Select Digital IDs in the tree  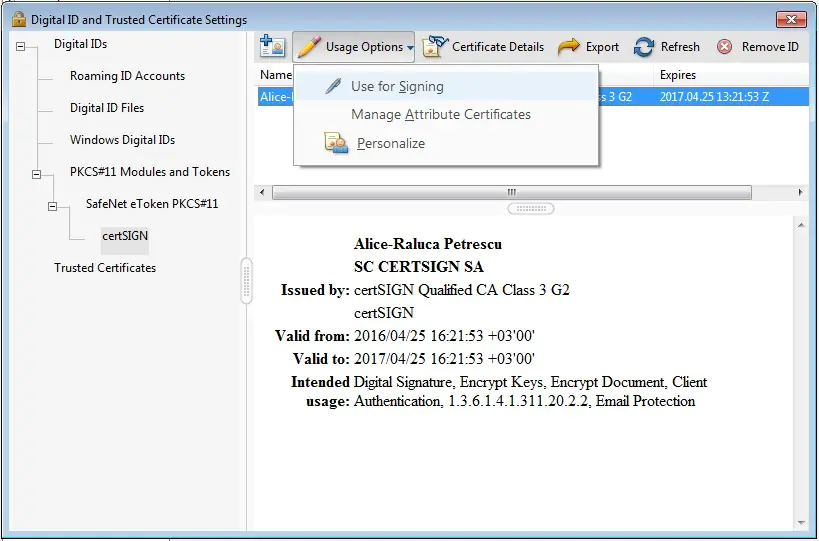(x=80, y=44)
